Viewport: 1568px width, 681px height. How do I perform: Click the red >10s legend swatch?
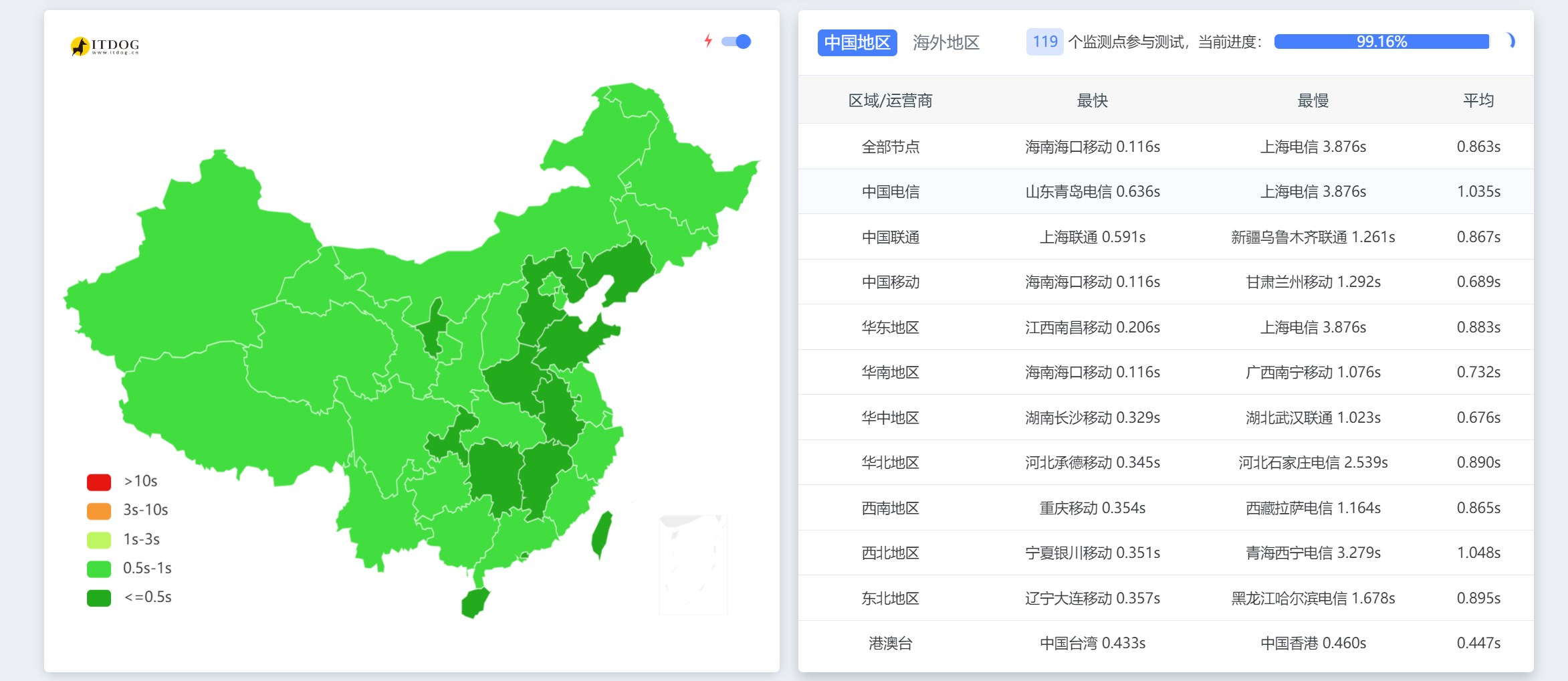(99, 482)
